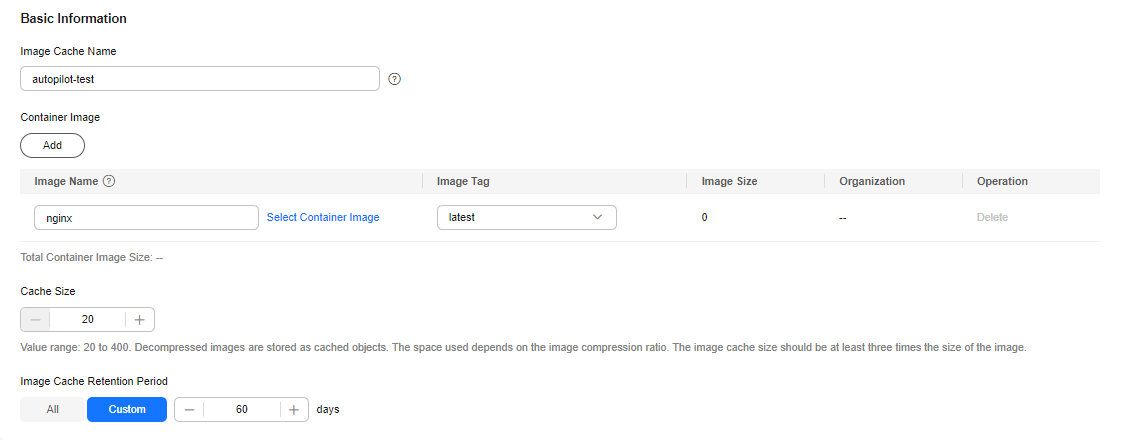Viewport: 1124px width, 440px height.
Task: Decrease Cache Size with minus button
Action: pyautogui.click(x=35, y=320)
